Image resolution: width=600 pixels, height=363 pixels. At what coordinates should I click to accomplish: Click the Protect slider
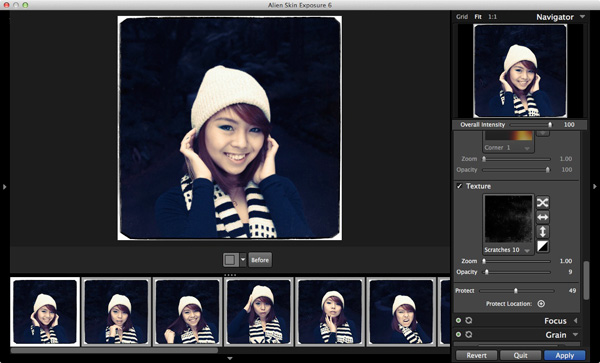coord(516,291)
